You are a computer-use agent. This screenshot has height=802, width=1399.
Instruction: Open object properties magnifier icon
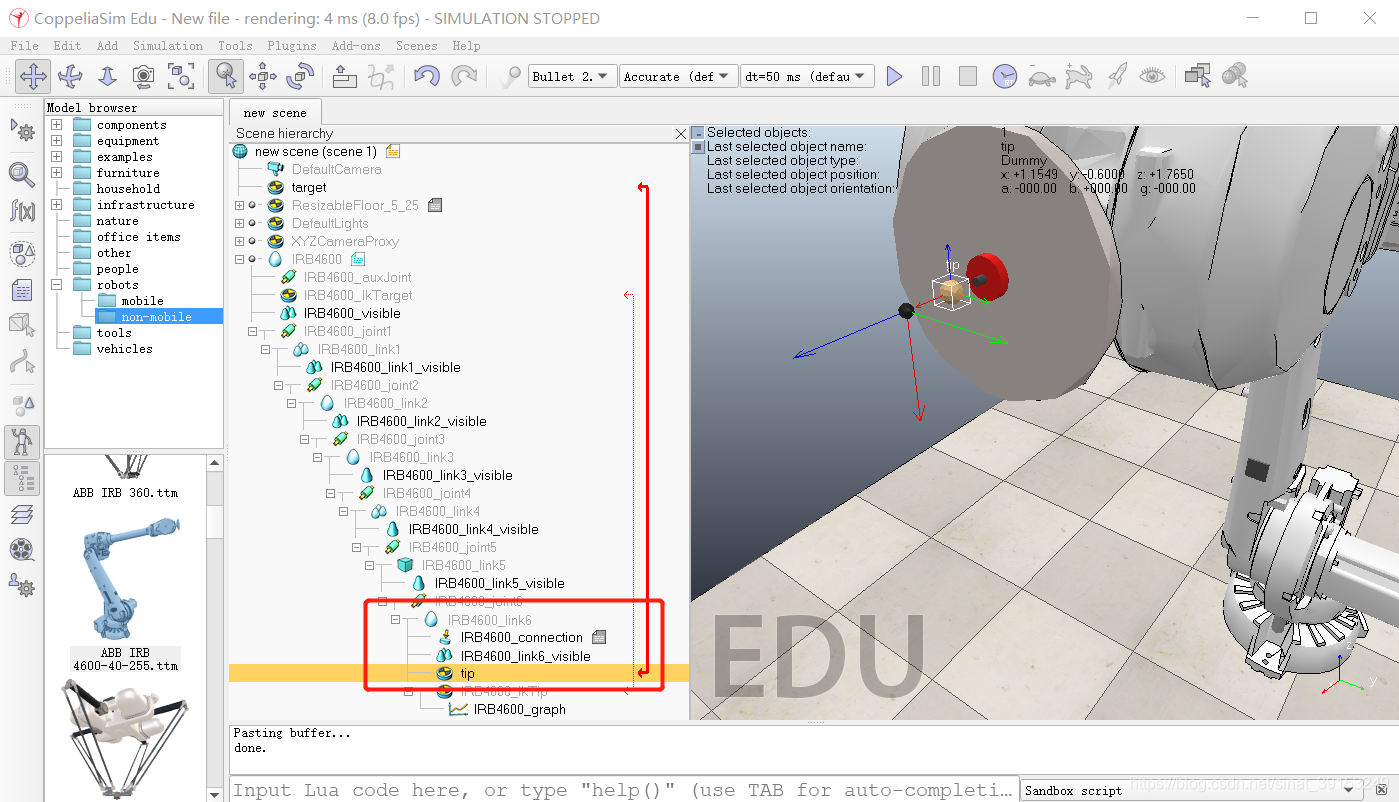pos(22,174)
